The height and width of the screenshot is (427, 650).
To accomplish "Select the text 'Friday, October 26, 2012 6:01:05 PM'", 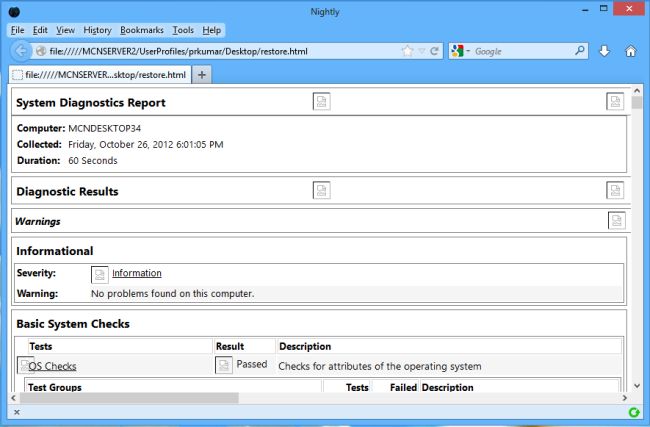I will 146,145.
